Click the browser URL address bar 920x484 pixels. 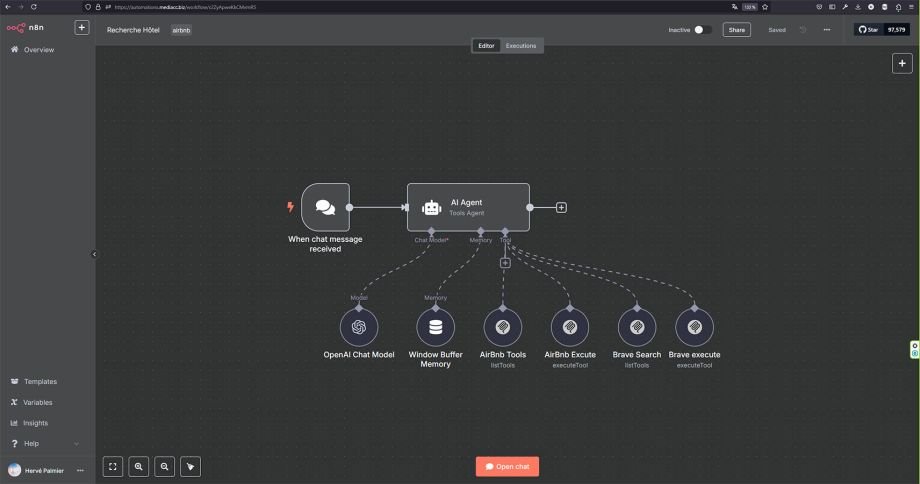[411, 7]
